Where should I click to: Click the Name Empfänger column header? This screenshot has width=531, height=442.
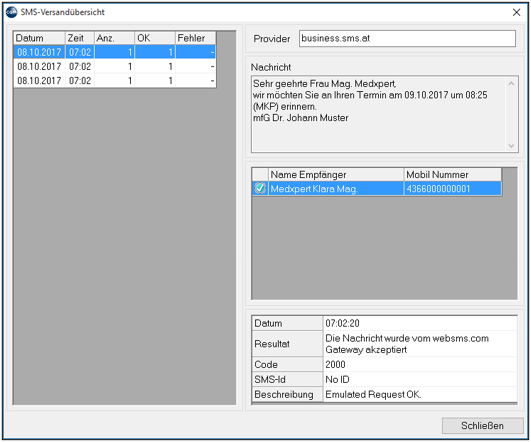[336, 174]
